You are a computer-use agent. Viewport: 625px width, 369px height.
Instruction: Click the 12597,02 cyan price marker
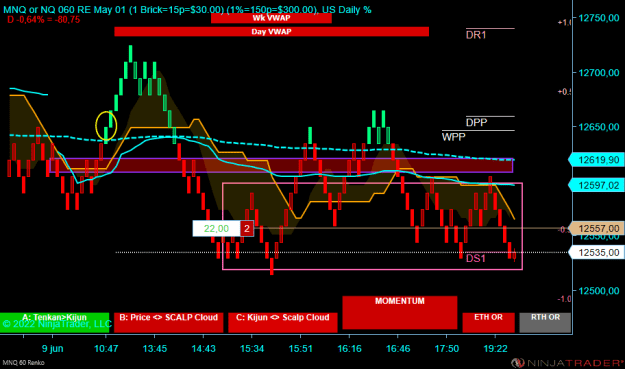point(596,185)
